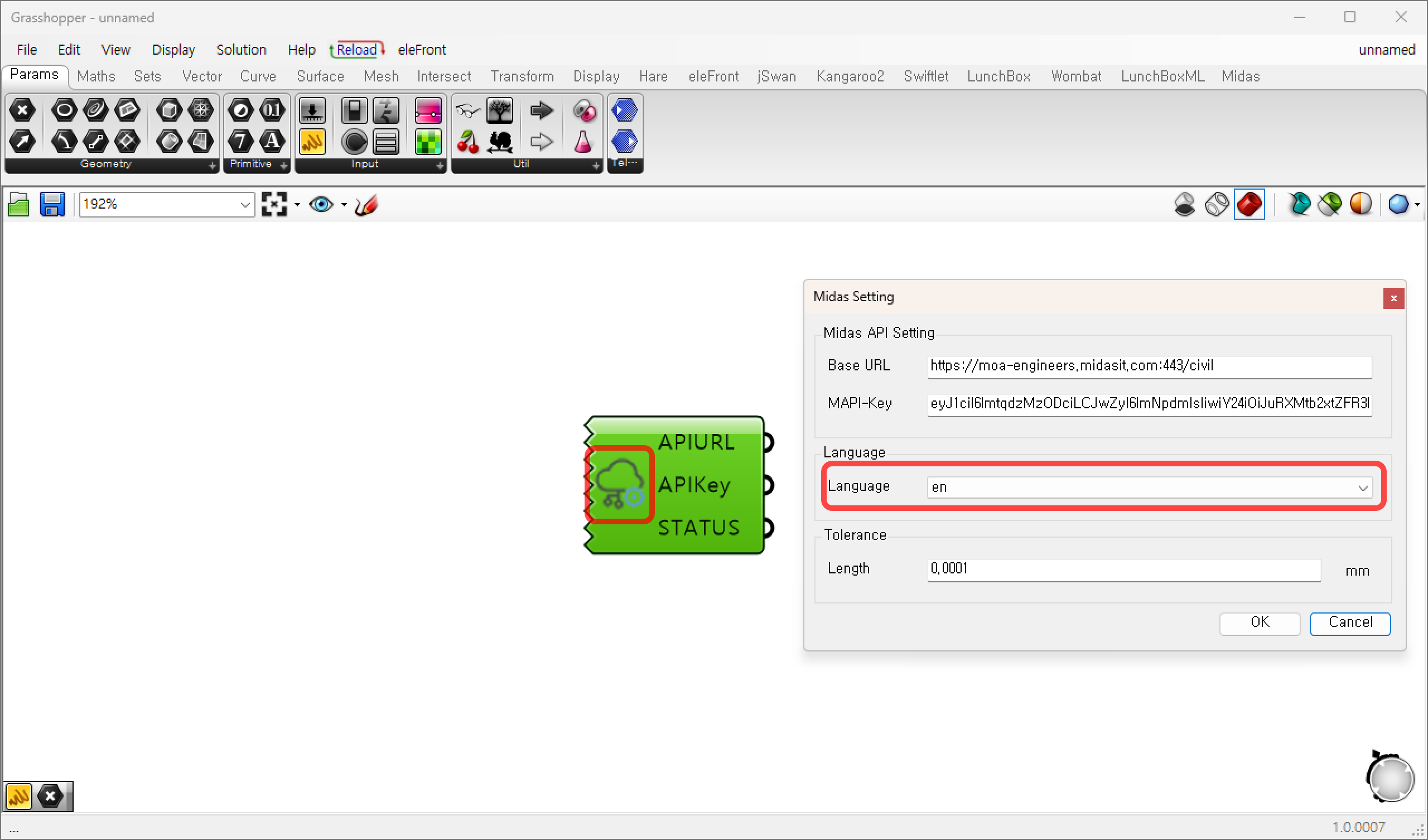The height and width of the screenshot is (840, 1428).
Task: Pick the Integer 7 primitive icon
Action: click(x=241, y=141)
